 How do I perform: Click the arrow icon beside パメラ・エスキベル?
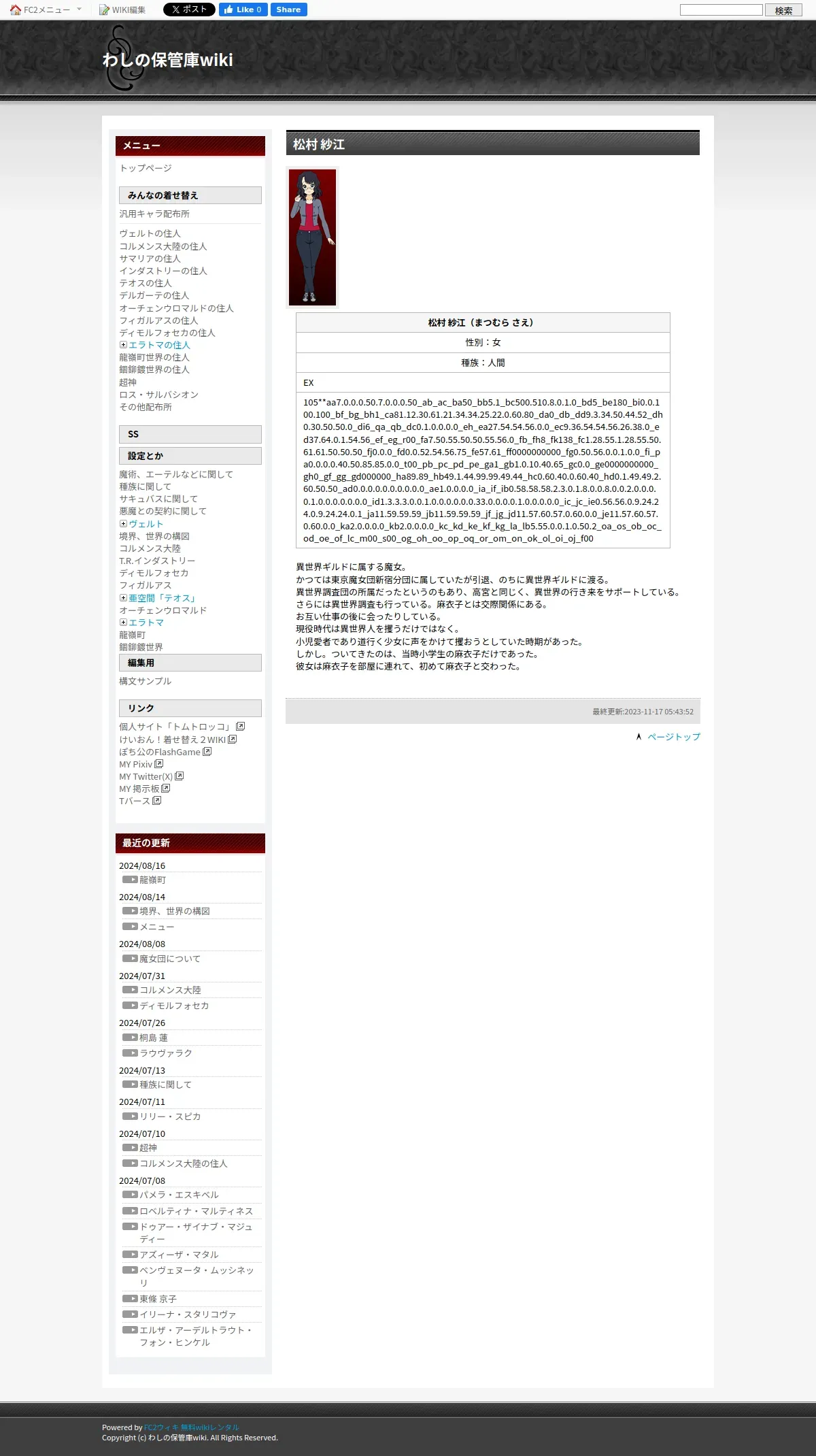click(x=130, y=1195)
